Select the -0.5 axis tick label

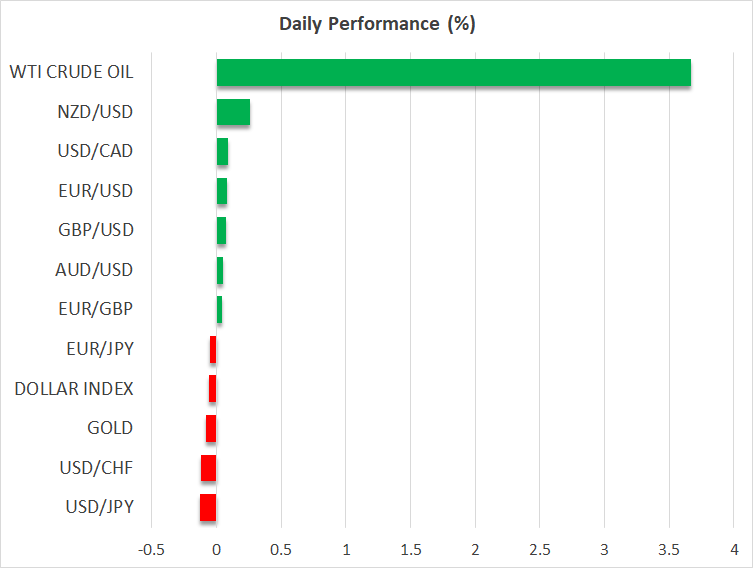[151, 551]
